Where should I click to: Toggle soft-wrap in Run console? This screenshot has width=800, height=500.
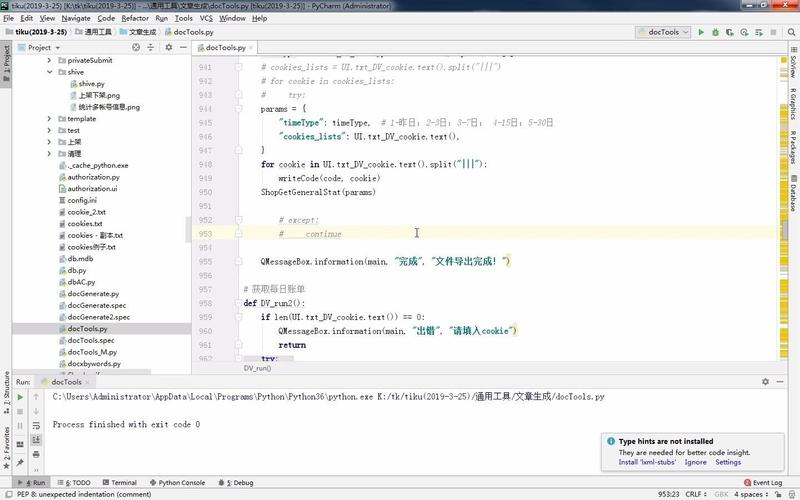[36, 426]
